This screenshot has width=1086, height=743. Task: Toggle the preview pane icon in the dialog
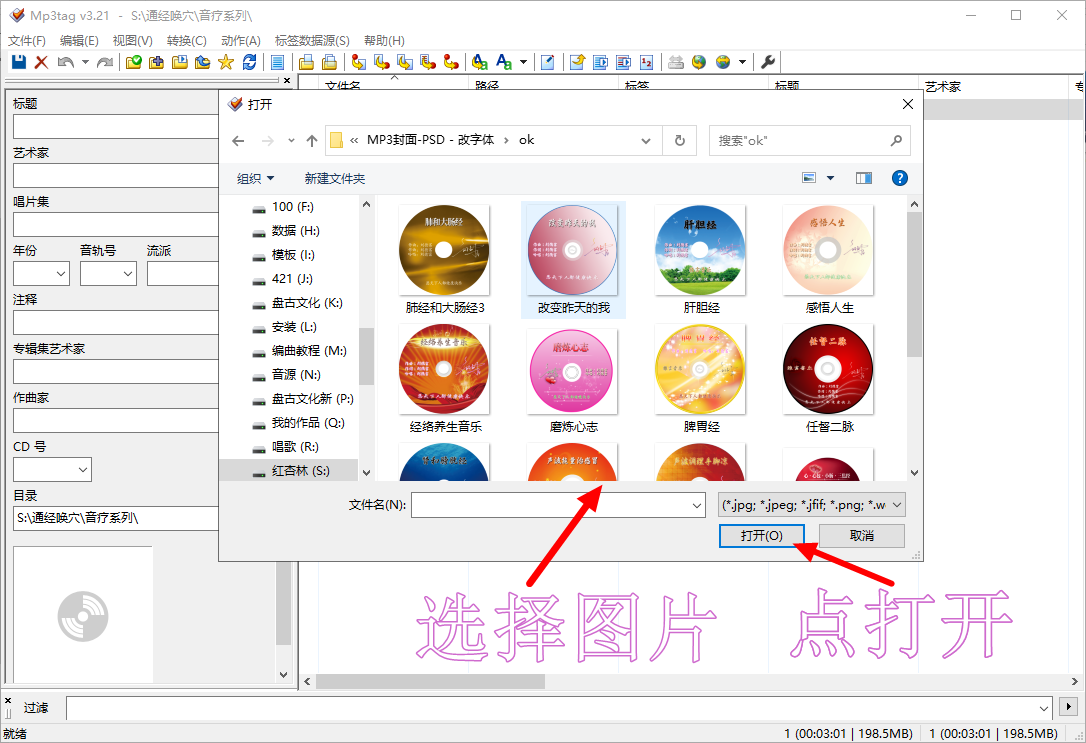864,178
